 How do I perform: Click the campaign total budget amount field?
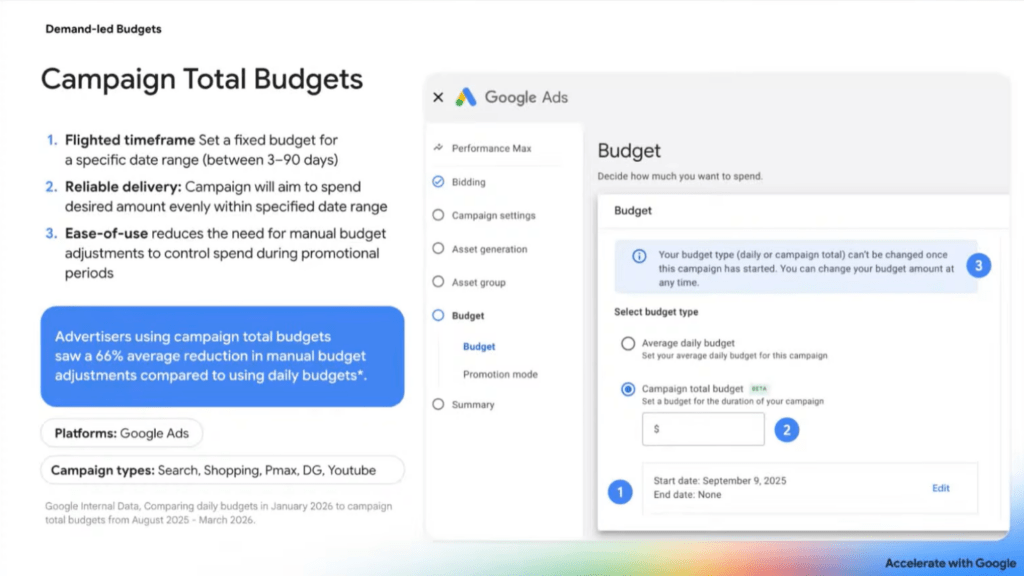pyautogui.click(x=703, y=429)
